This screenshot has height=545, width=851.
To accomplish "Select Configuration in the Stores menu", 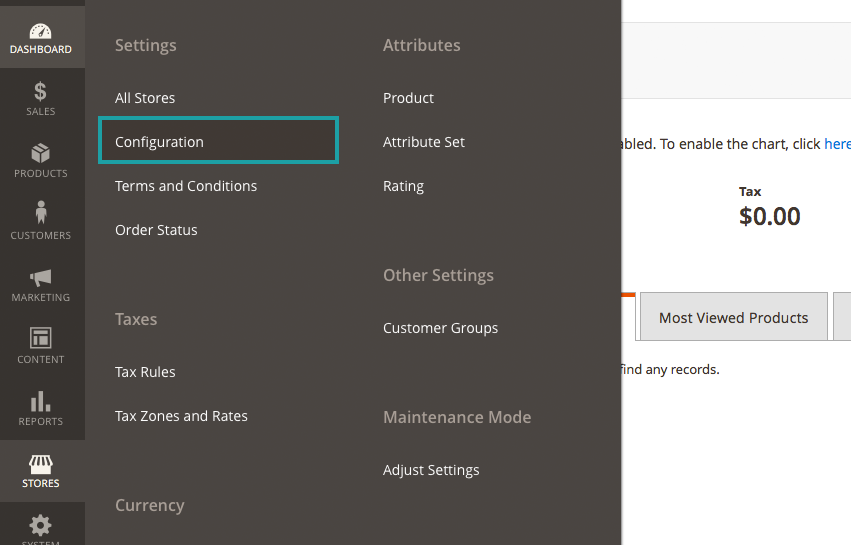I will [x=159, y=142].
